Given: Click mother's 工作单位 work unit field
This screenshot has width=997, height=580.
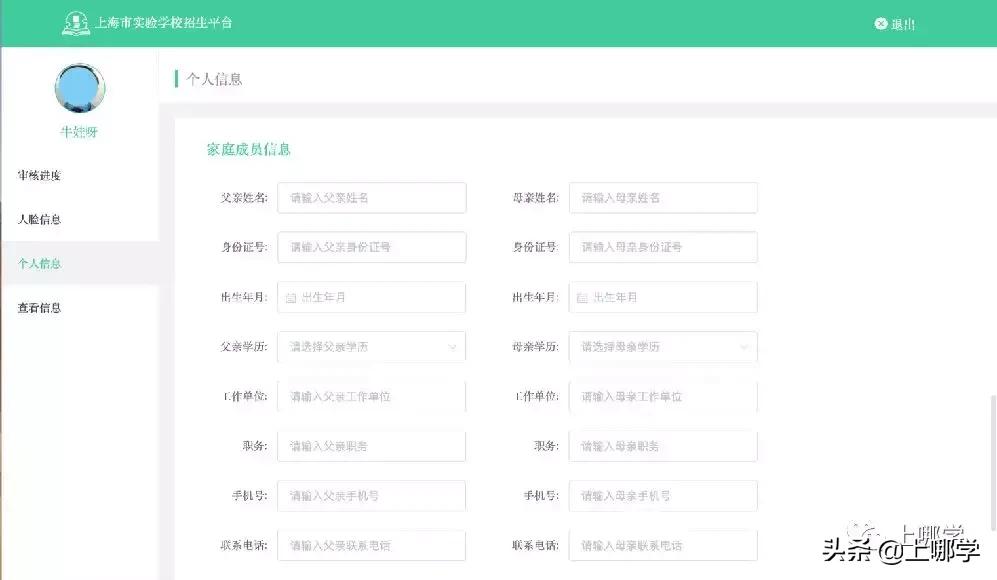Looking at the screenshot, I should point(663,396).
